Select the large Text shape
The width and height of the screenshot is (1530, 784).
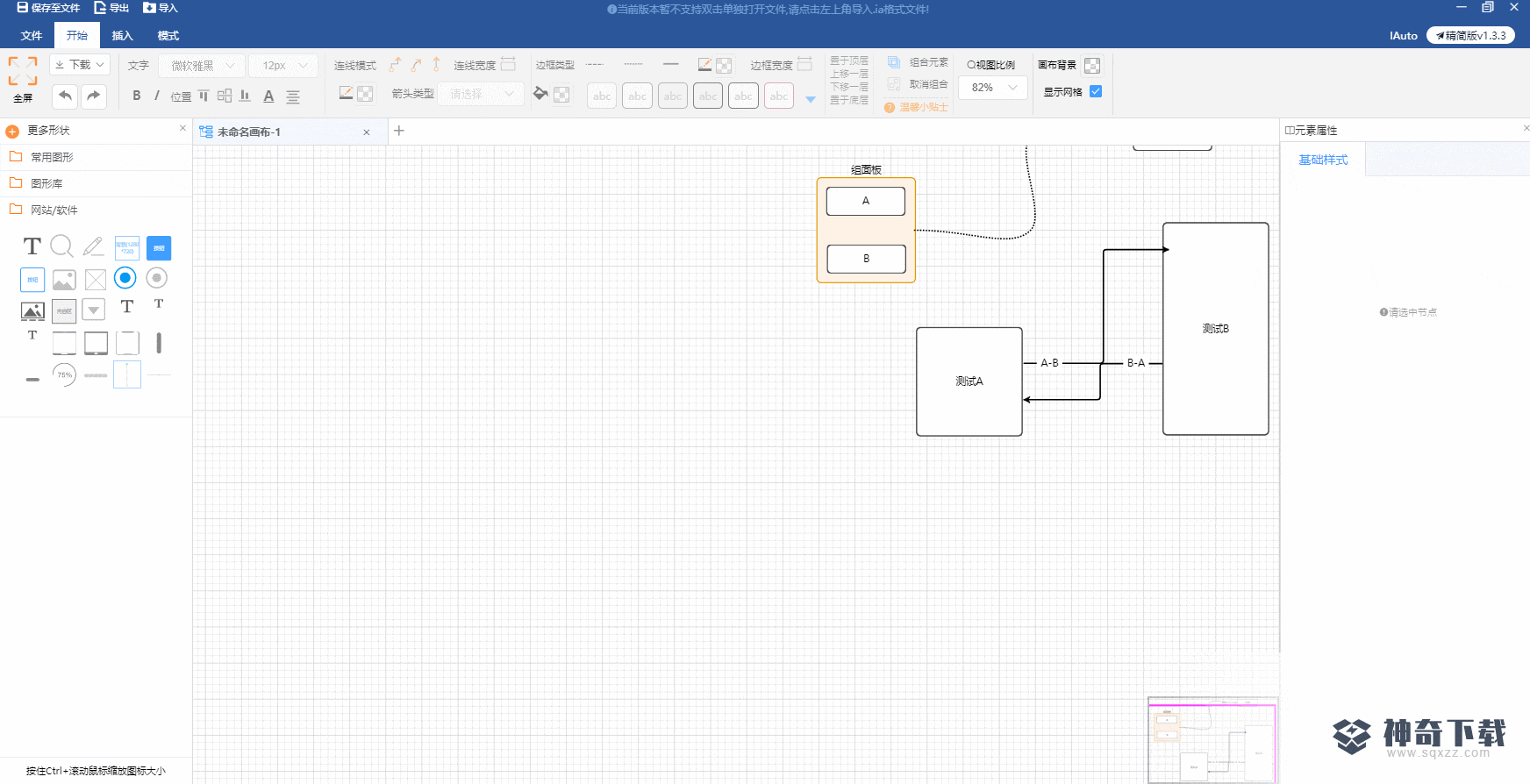[x=32, y=246]
